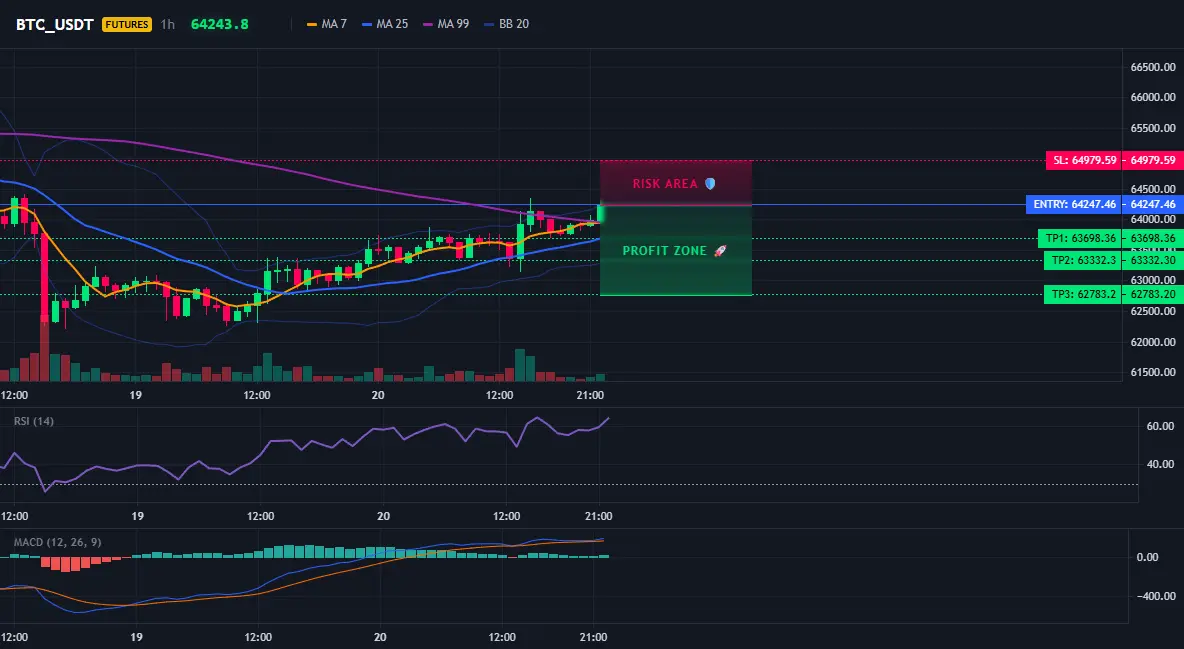Click the 21:00 time label under MACD panel
The image size is (1184, 649).
[x=593, y=637]
